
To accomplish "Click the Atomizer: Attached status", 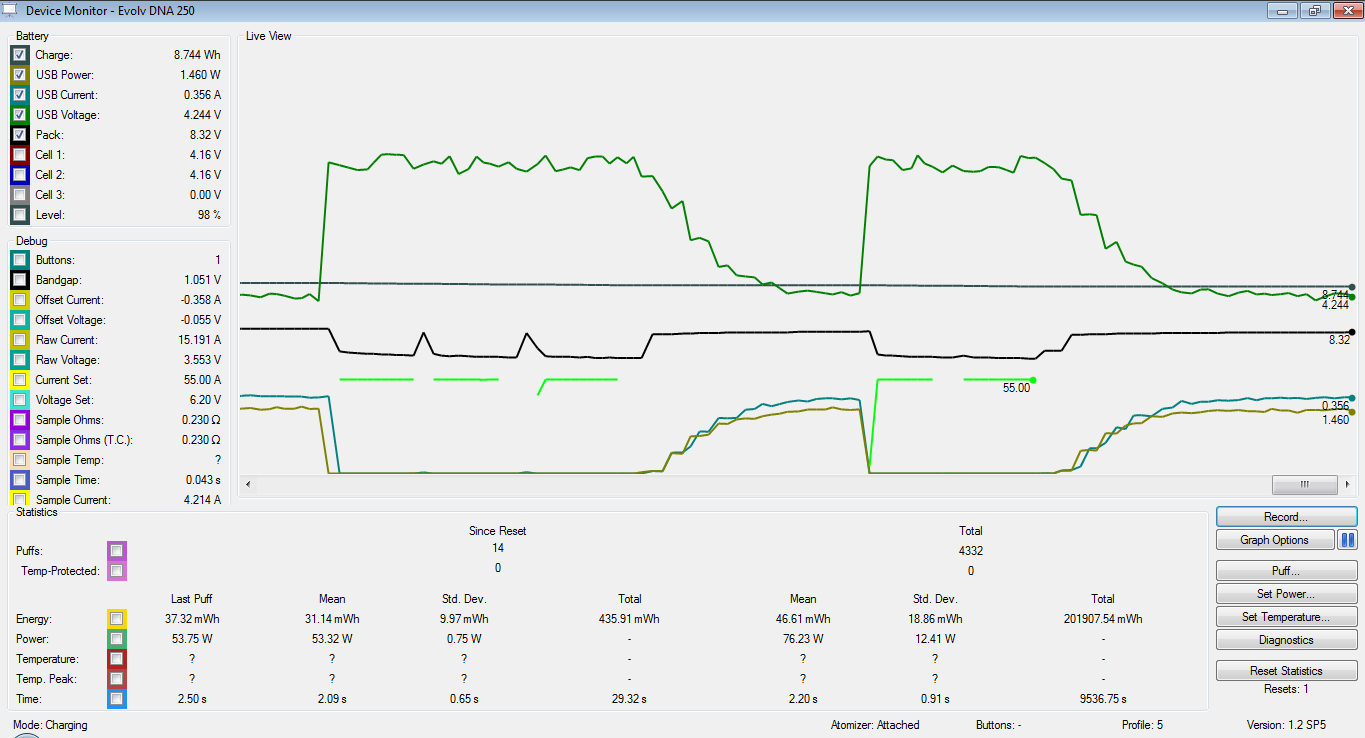I will [875, 725].
